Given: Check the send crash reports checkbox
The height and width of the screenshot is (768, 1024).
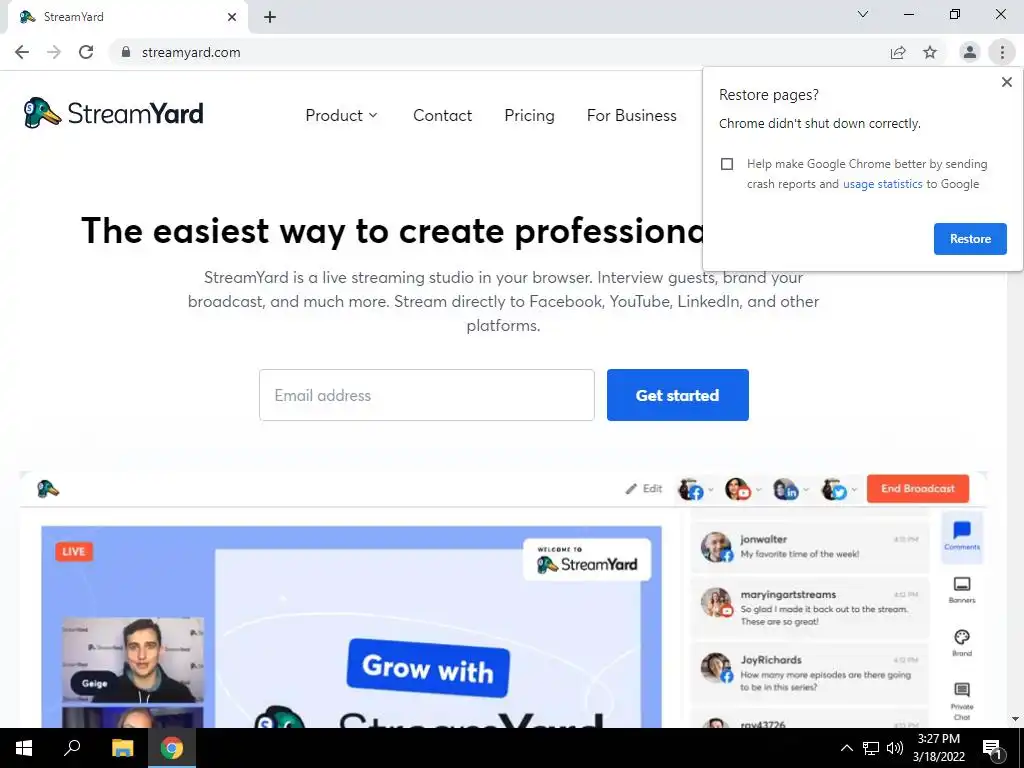Looking at the screenshot, I should tap(727, 164).
